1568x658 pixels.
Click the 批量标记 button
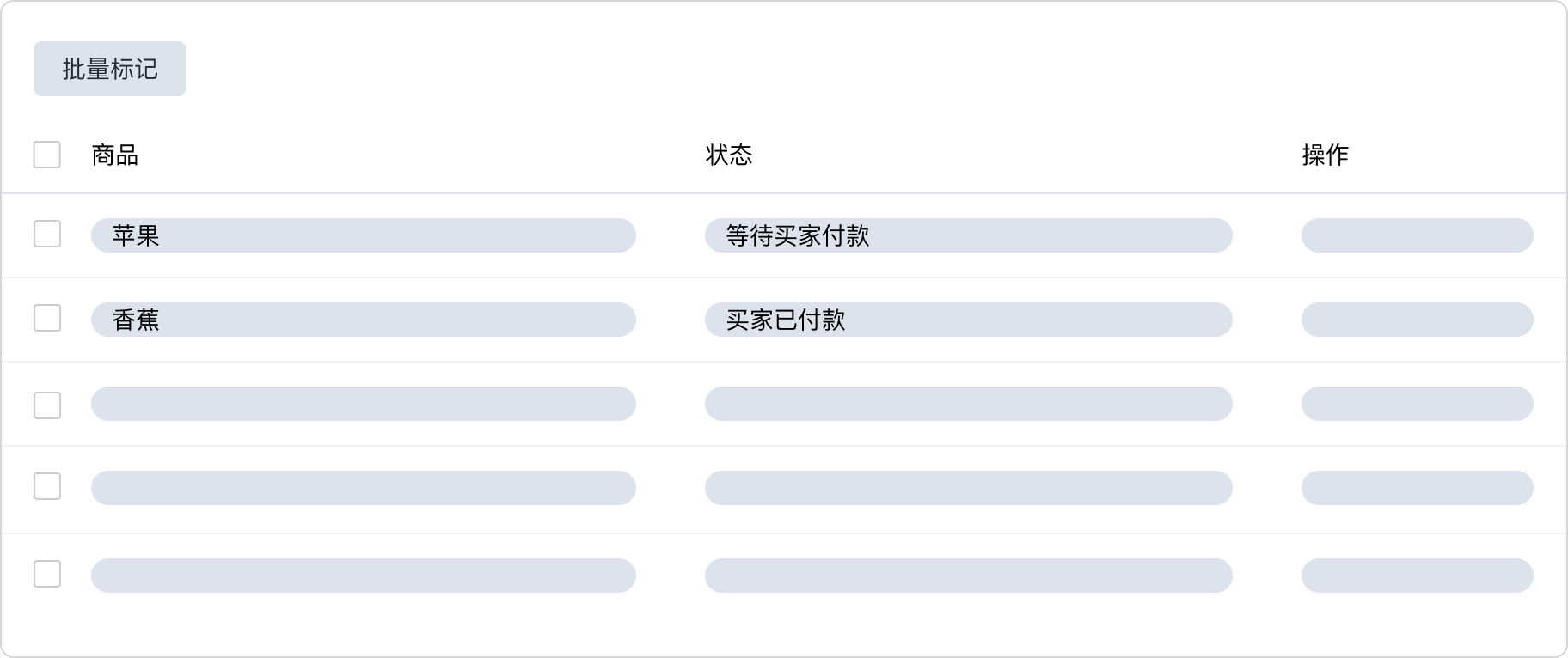[109, 69]
